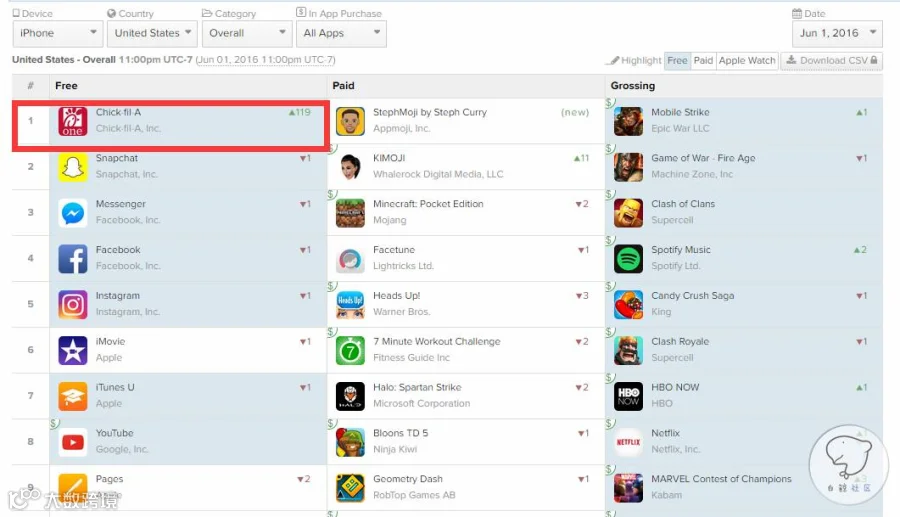
Task: Open the Instagram app icon
Action: tap(72, 305)
